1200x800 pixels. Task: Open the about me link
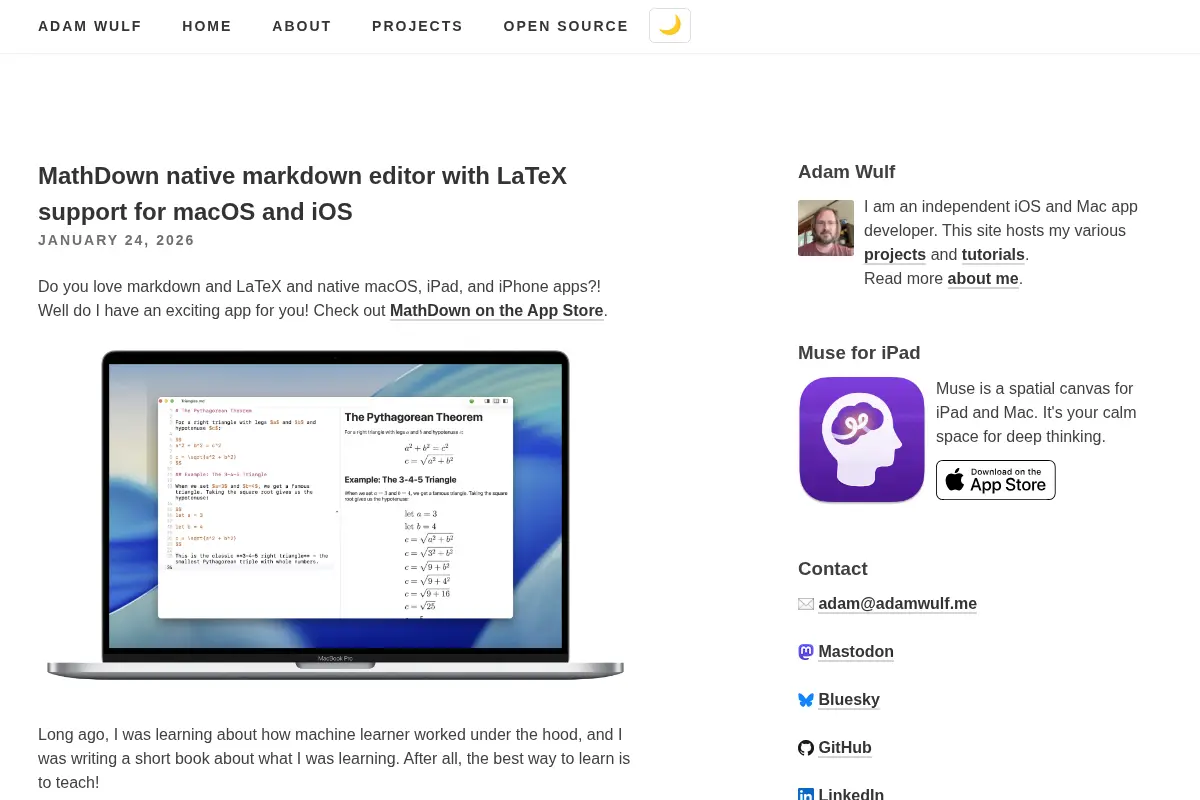coord(983,278)
